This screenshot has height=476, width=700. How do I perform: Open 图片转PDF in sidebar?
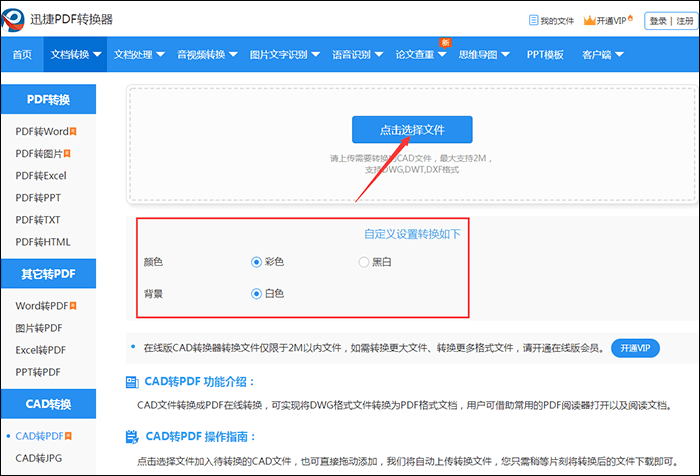(39, 328)
